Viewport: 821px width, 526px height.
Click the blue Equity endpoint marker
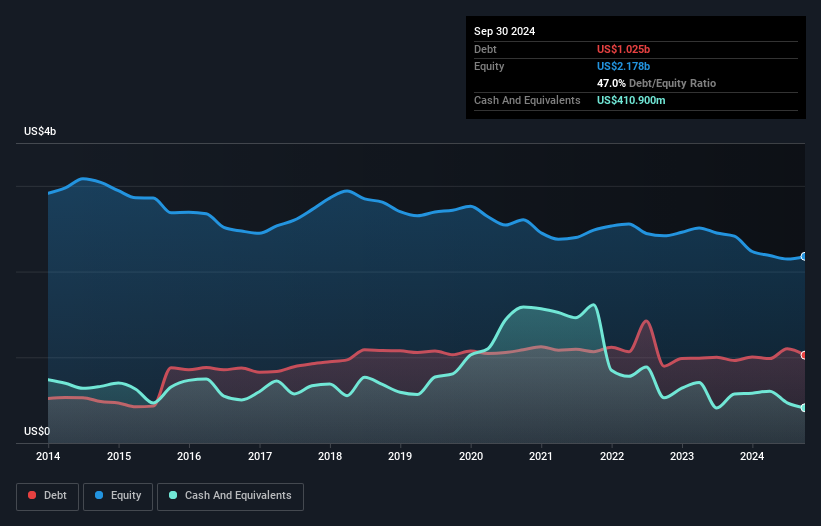coord(804,257)
